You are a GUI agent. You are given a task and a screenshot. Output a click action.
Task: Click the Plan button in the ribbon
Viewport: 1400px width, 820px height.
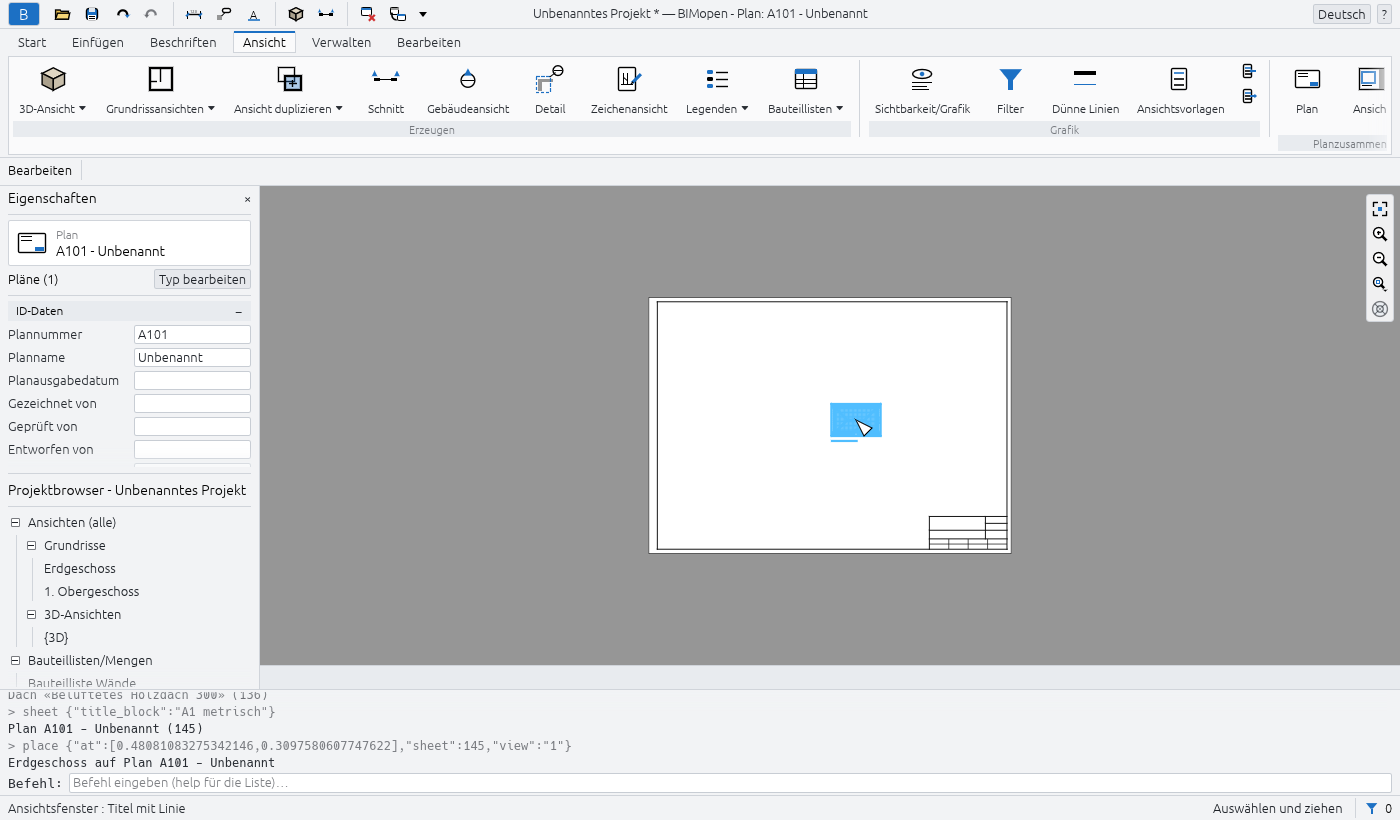click(x=1307, y=92)
